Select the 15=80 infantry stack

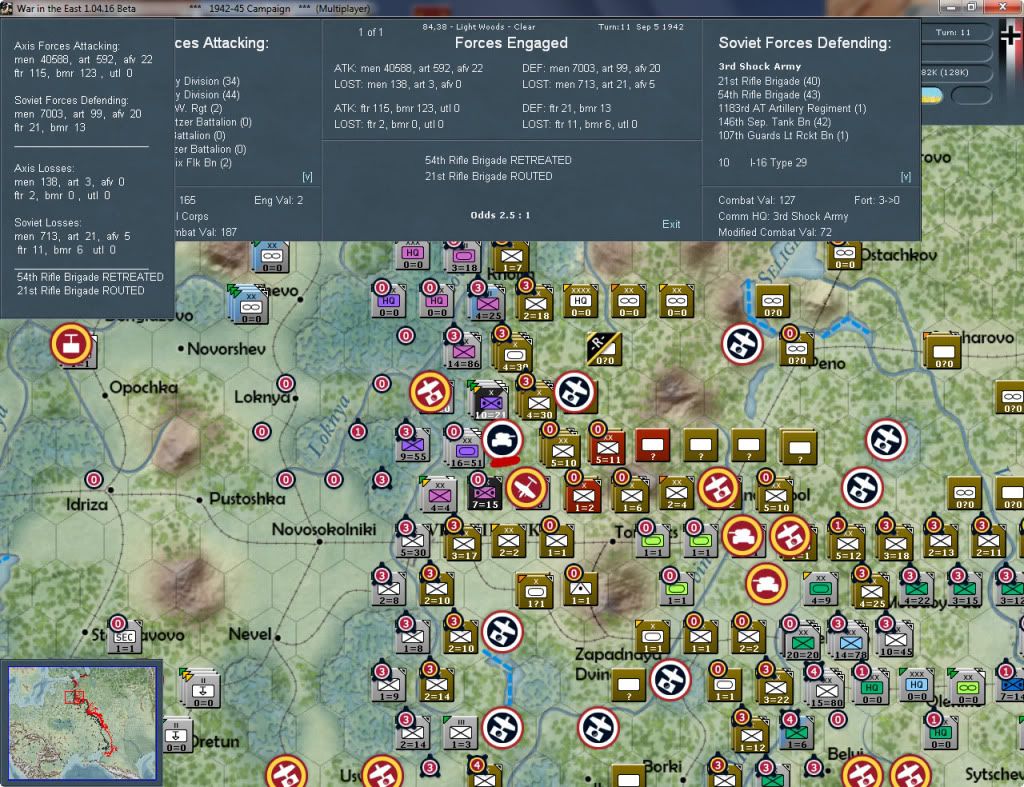[x=825, y=692]
